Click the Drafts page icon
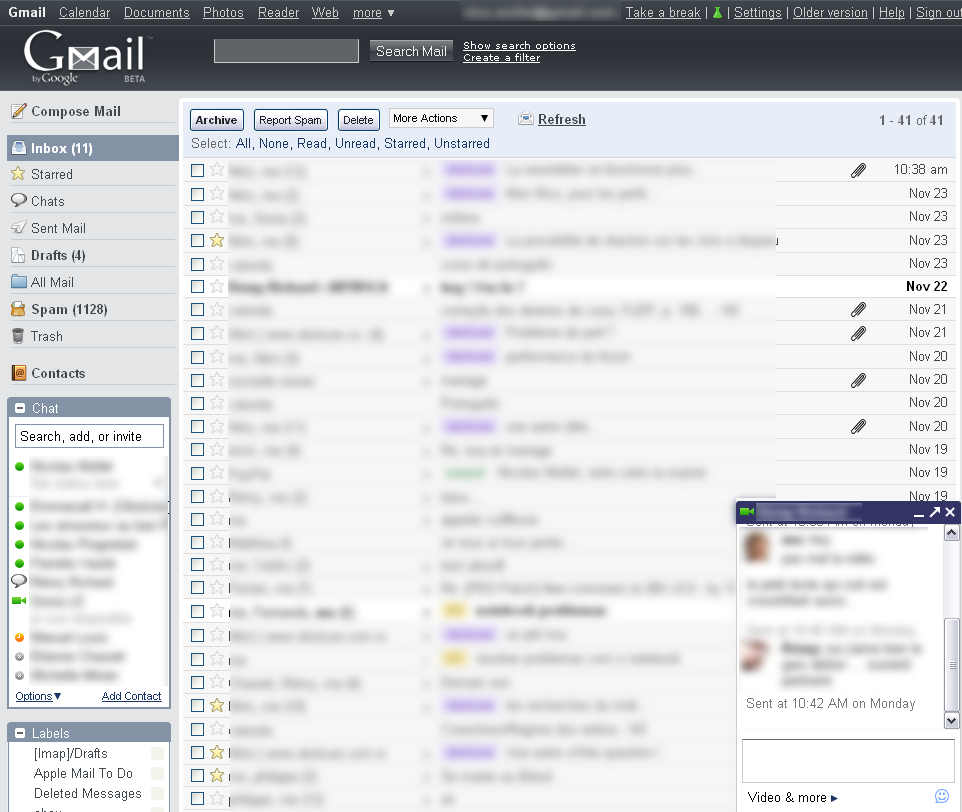 (x=18, y=255)
